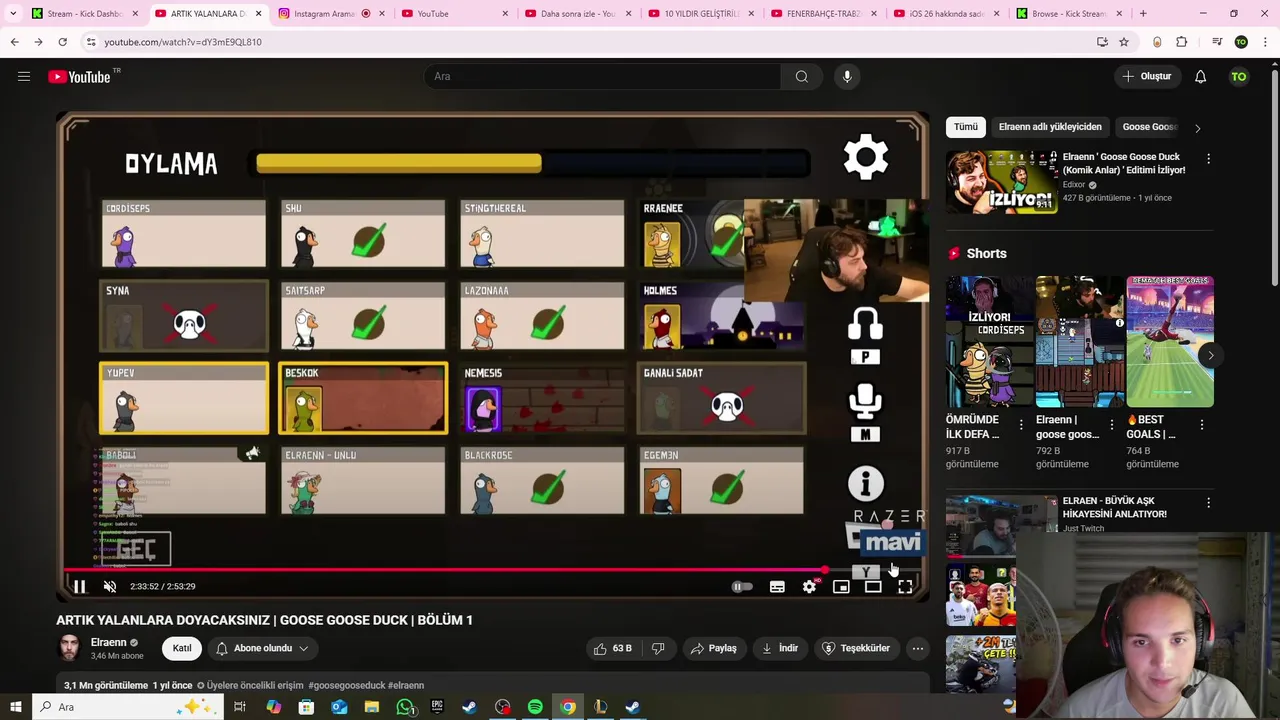This screenshot has width=1280, height=720.
Task: Pause the video playback
Action: 80,587
